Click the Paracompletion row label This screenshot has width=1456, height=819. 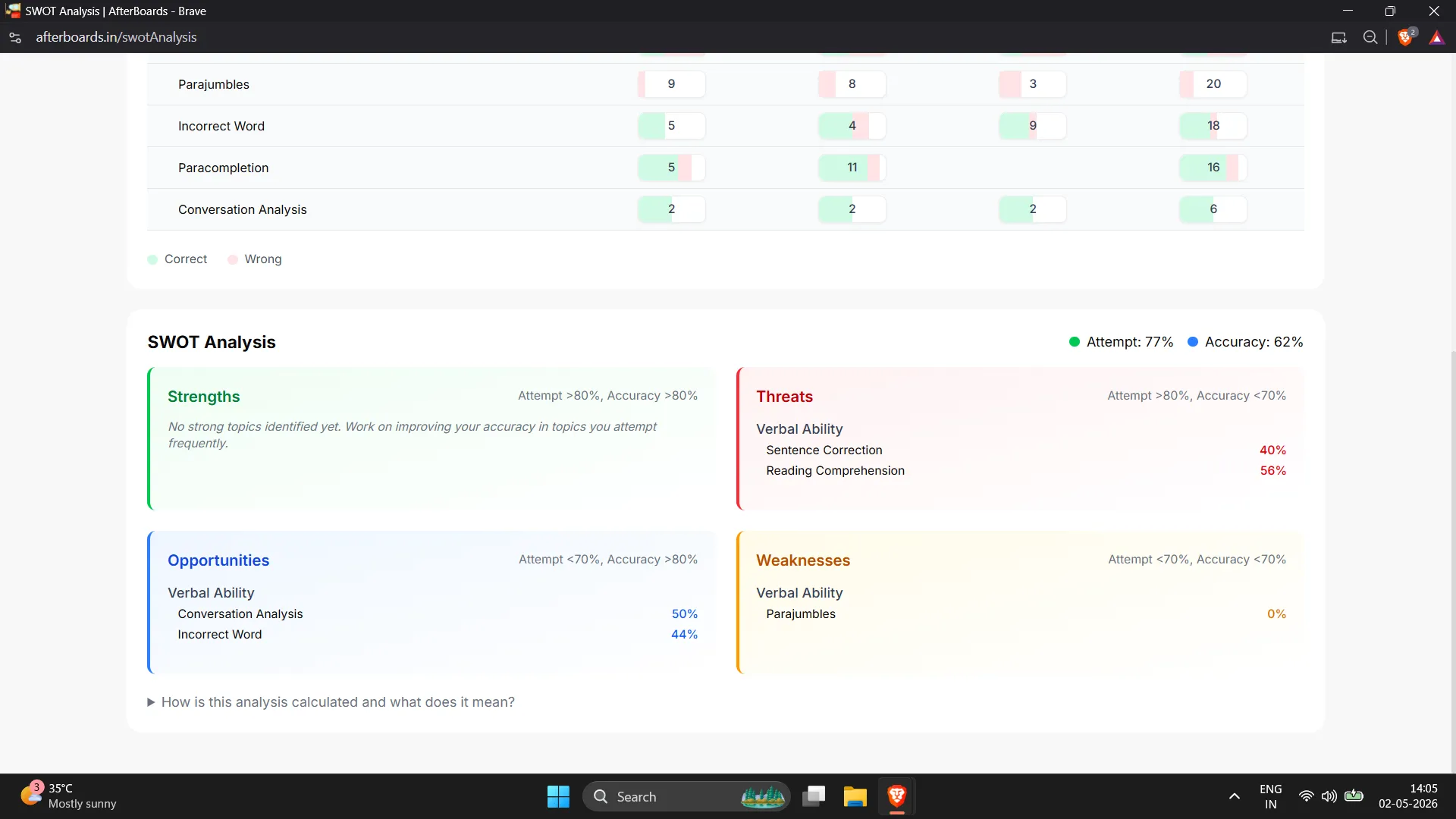coord(224,168)
